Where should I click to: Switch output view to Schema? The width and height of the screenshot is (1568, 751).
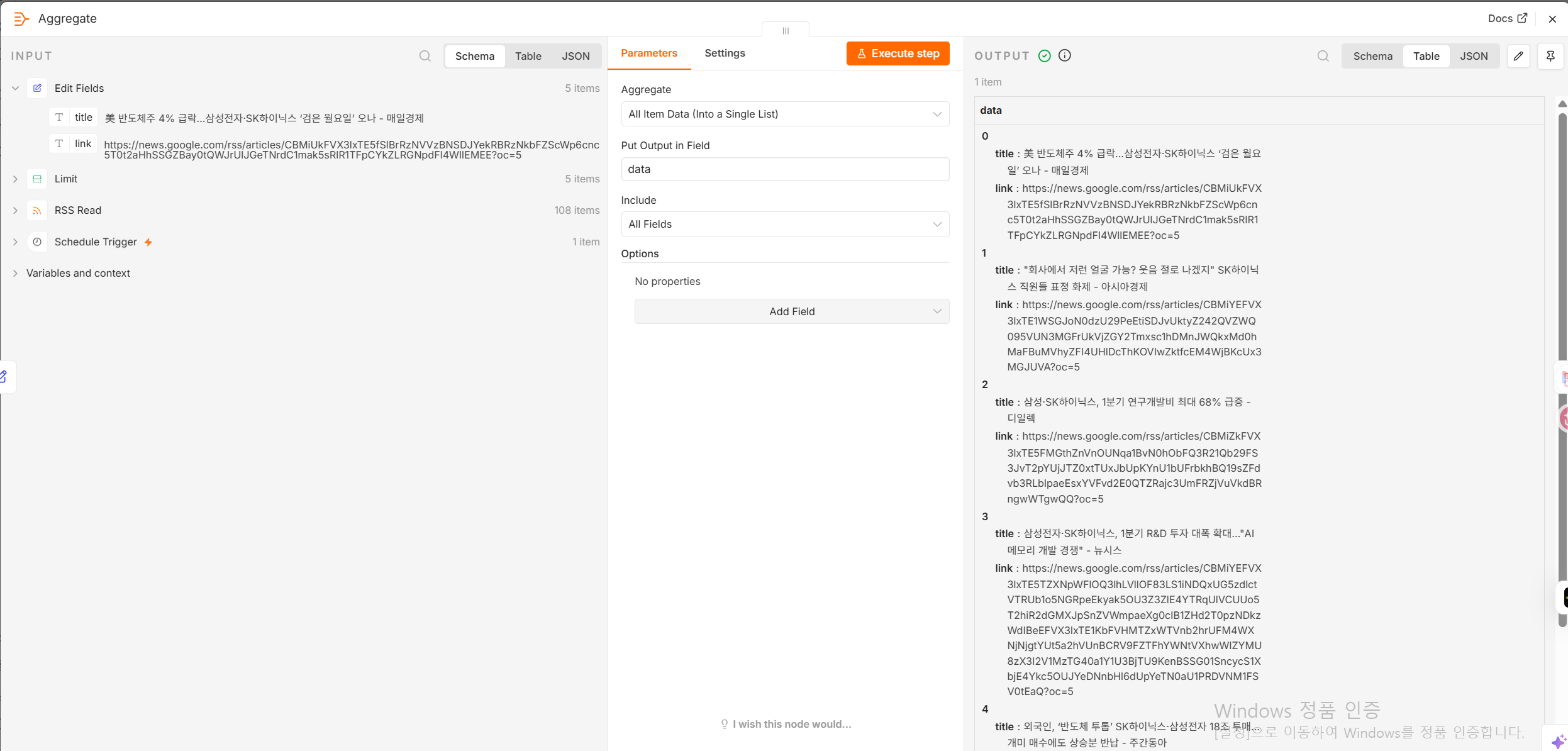(1373, 56)
